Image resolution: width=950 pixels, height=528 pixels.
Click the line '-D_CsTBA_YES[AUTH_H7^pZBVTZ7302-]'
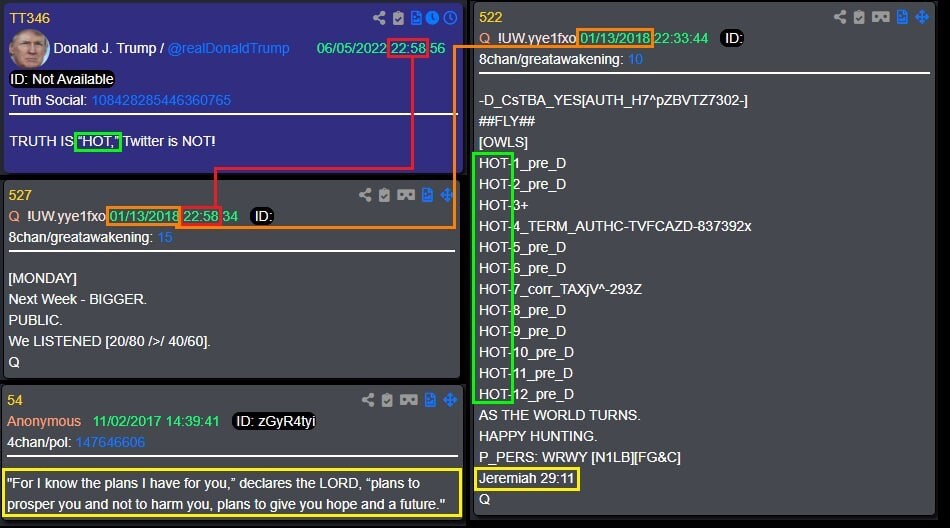[613, 100]
